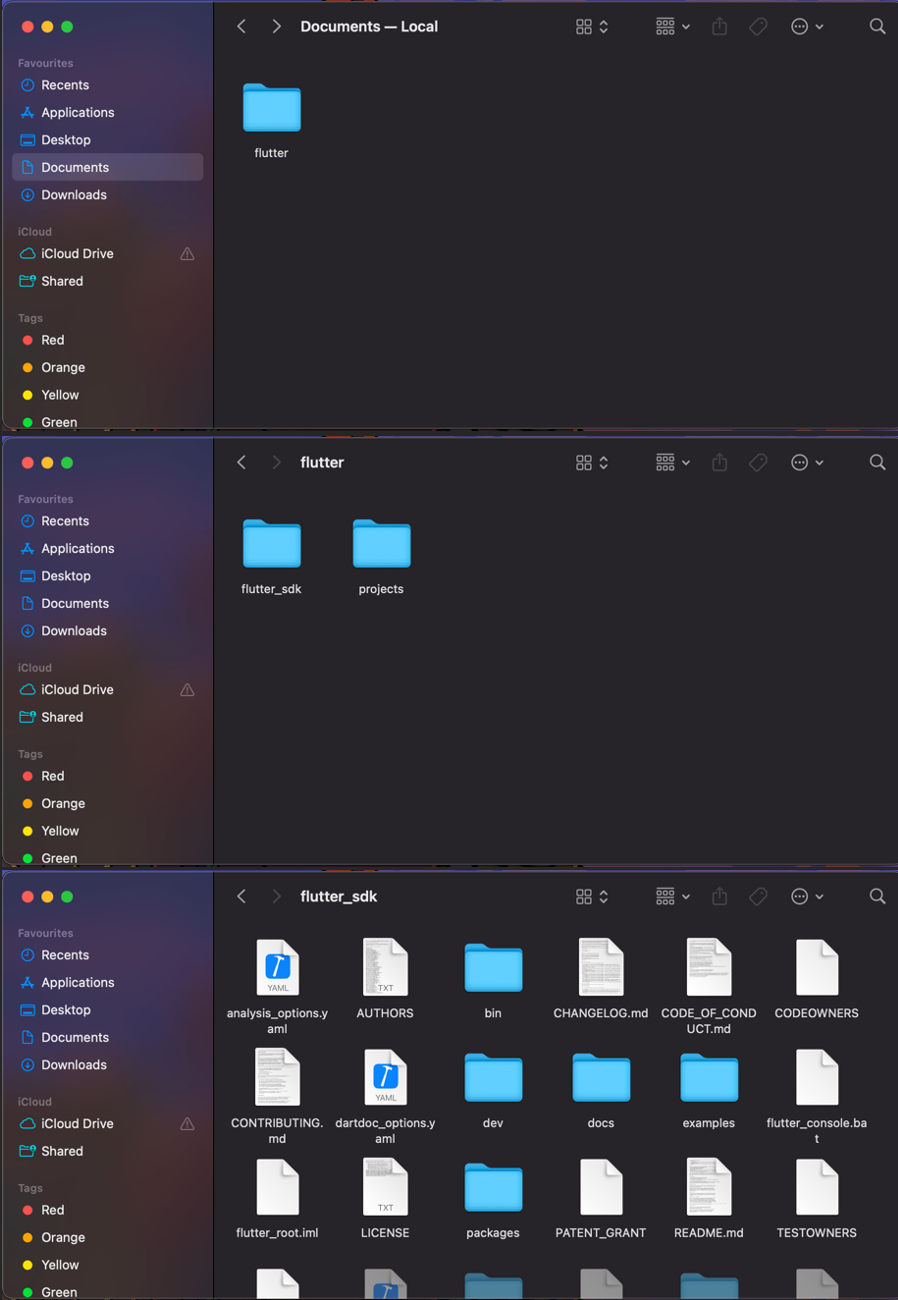Open view mode switcher in flutter window
This screenshot has height=1300, width=898.
coord(592,462)
